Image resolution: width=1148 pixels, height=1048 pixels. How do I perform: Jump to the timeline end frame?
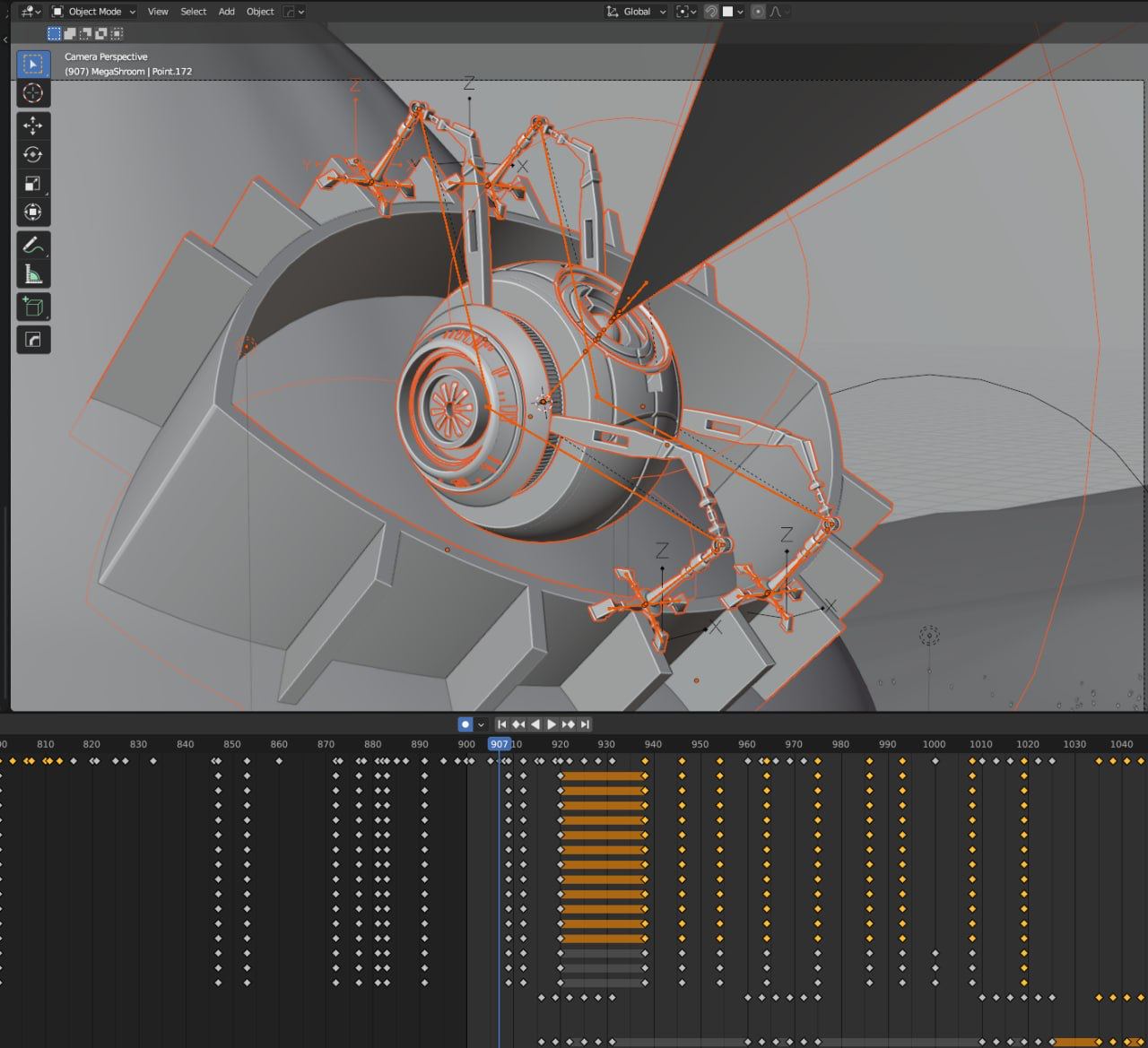click(585, 724)
